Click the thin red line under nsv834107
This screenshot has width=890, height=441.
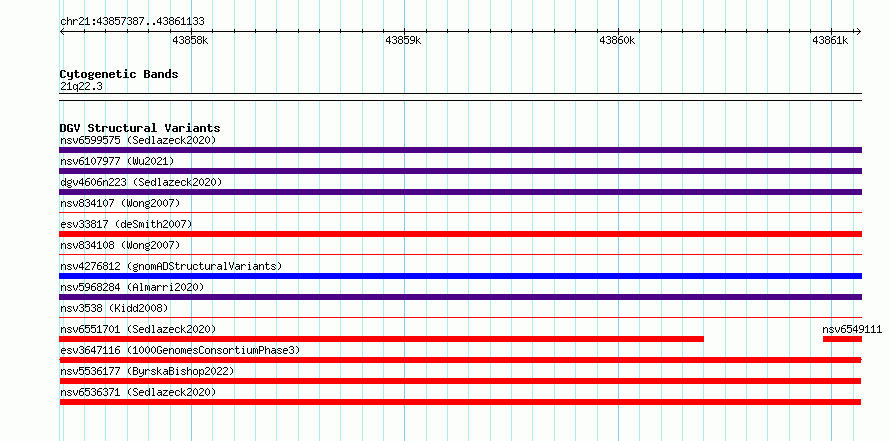point(460,213)
